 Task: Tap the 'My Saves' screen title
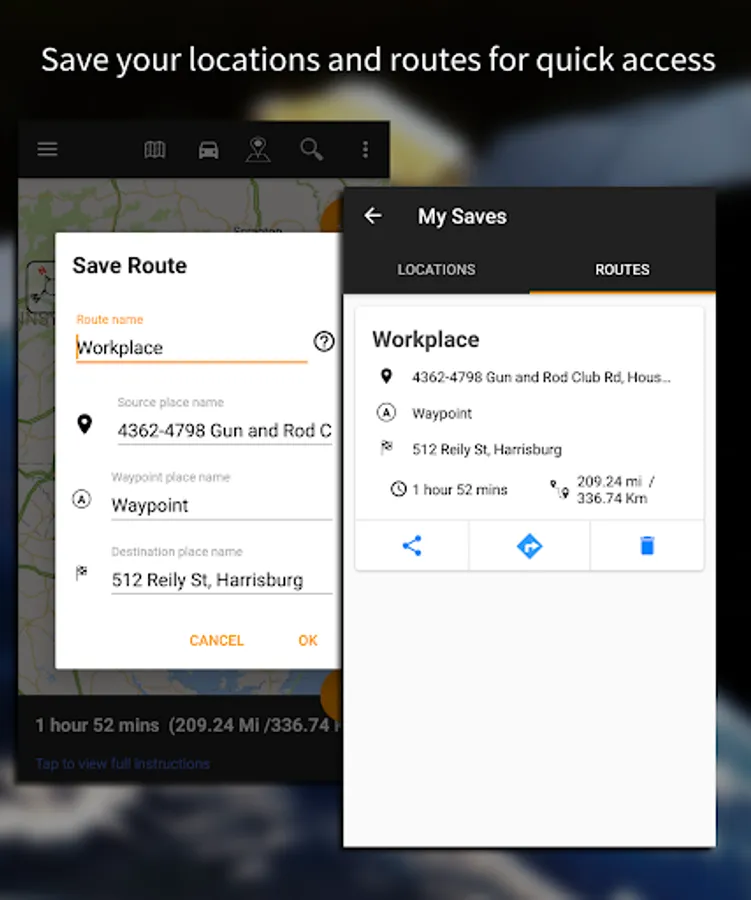pos(462,216)
